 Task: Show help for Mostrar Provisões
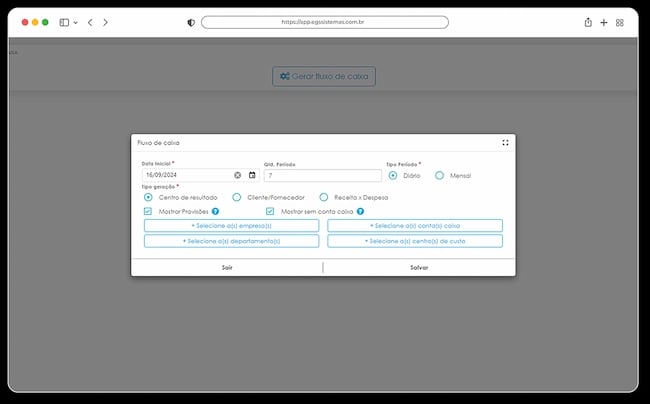[x=216, y=211]
